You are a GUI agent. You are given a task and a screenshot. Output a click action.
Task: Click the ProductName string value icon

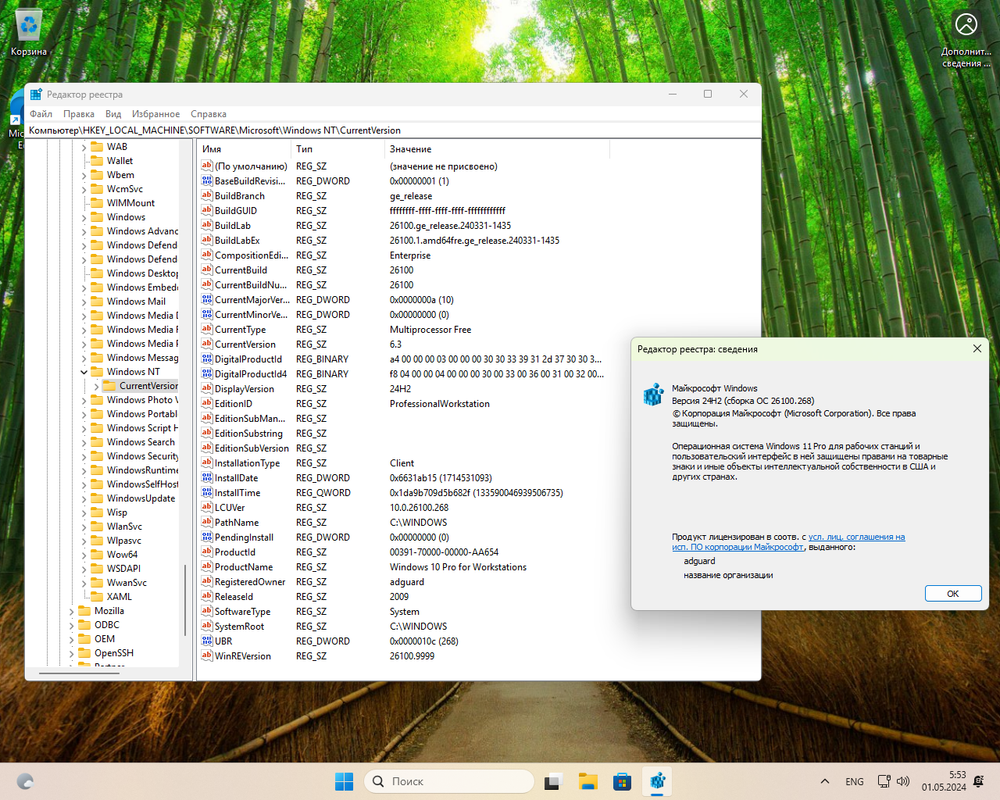point(207,567)
